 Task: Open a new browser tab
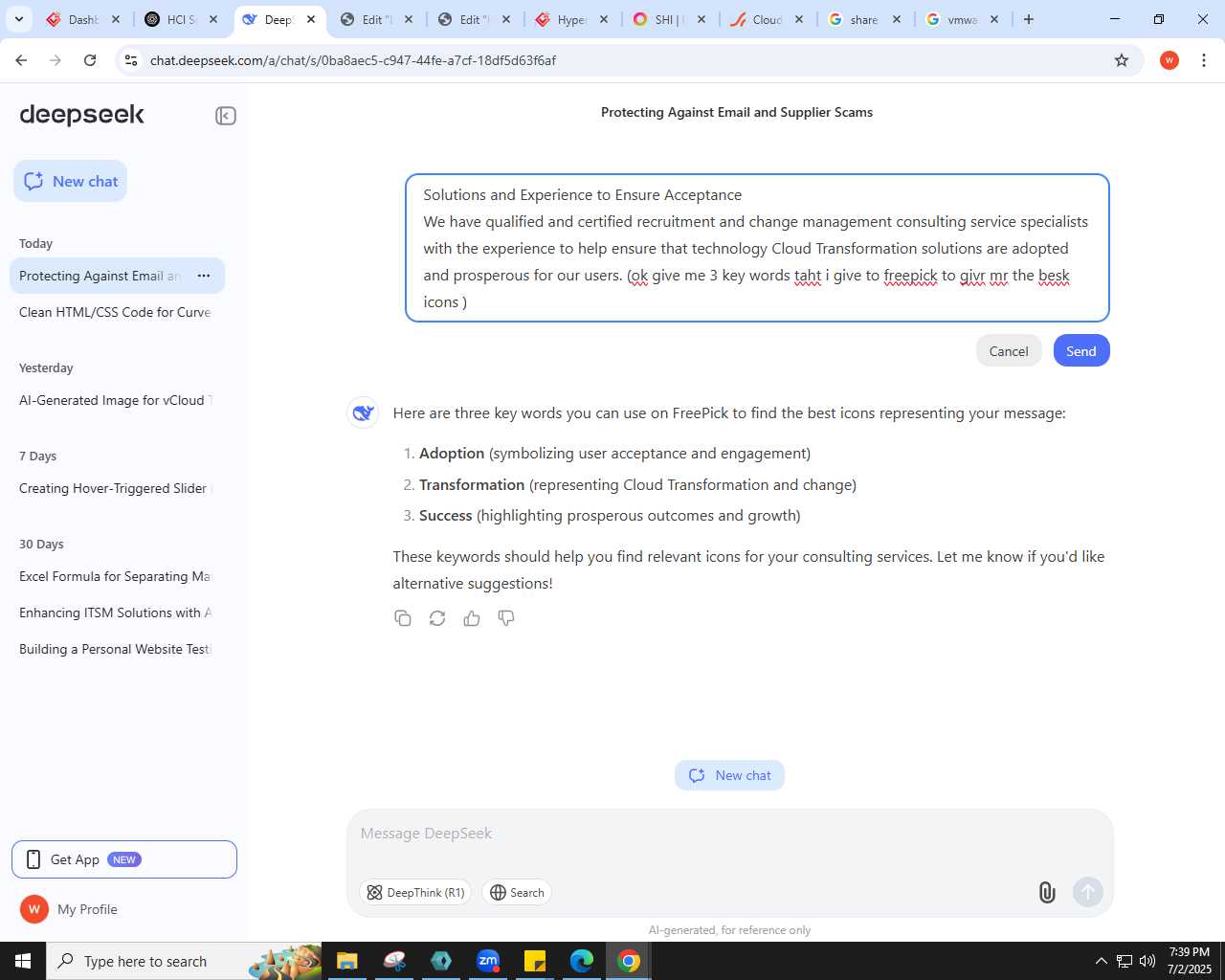1029,19
